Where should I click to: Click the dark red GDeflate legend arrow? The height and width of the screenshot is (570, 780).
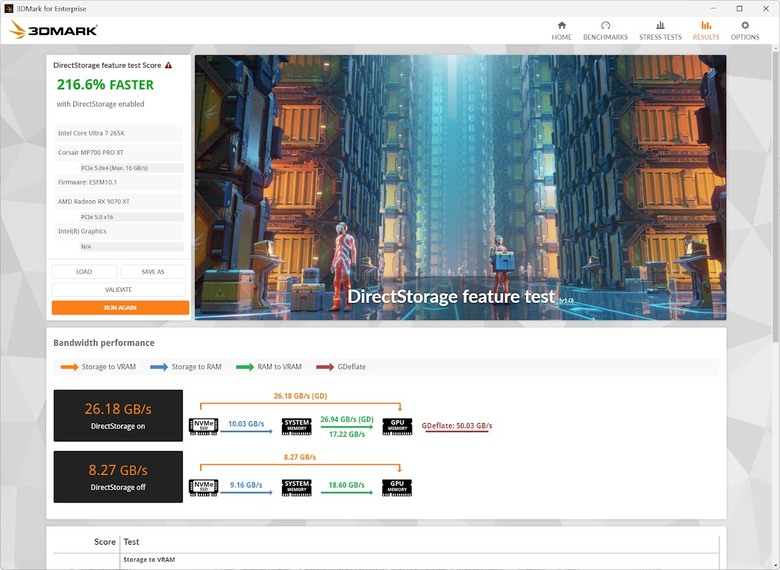[325, 367]
